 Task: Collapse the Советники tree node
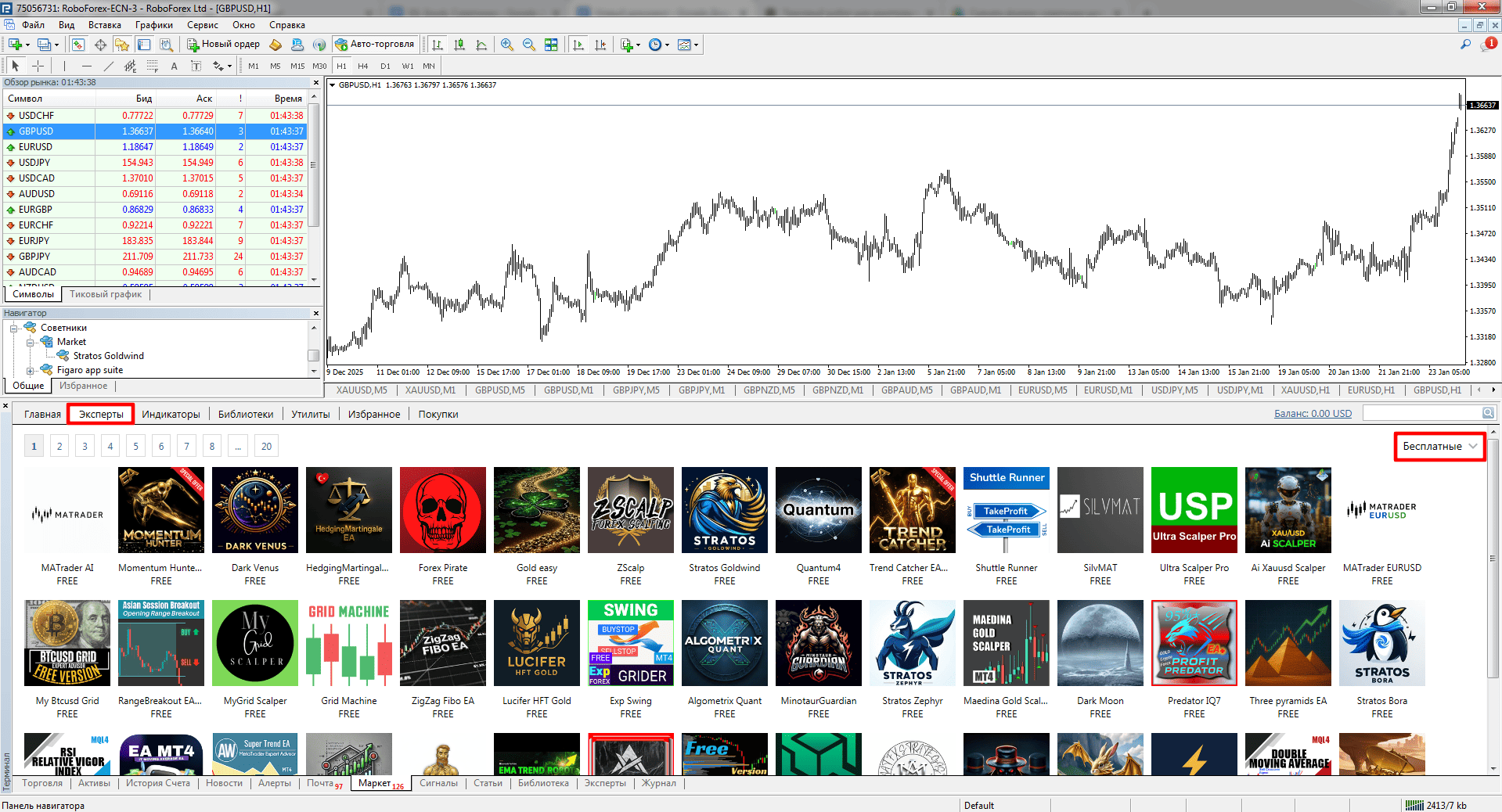click(13, 329)
